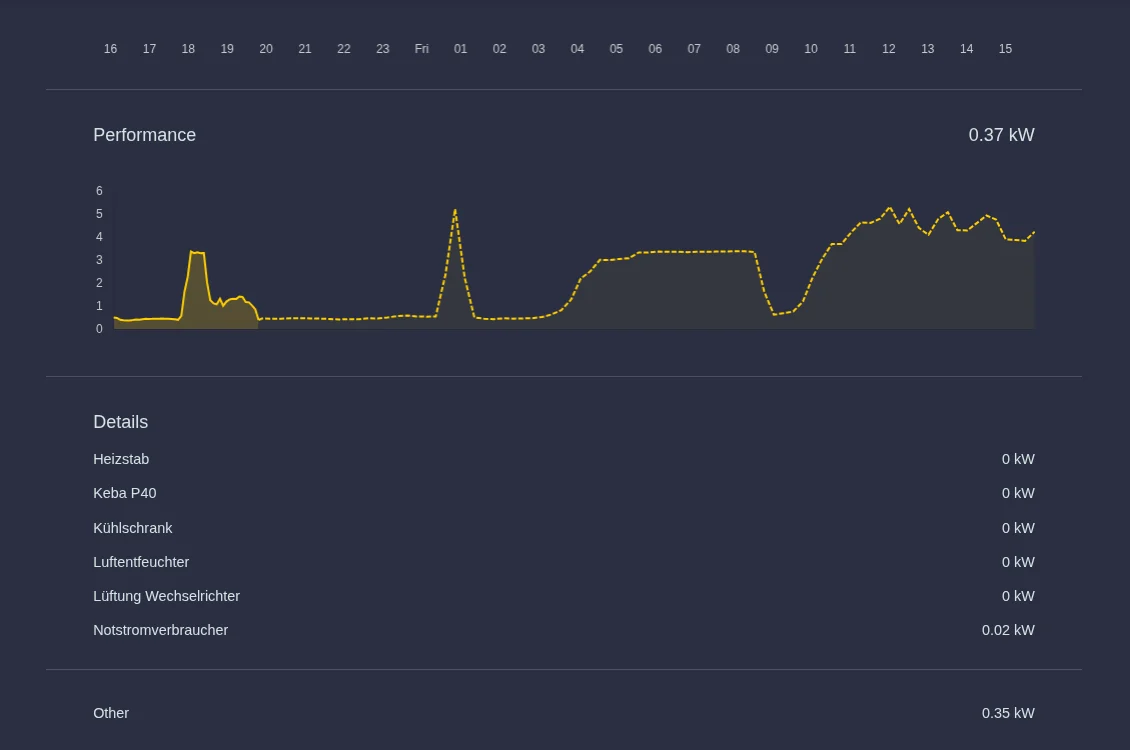Click hour 09 on the time axis

(772, 48)
